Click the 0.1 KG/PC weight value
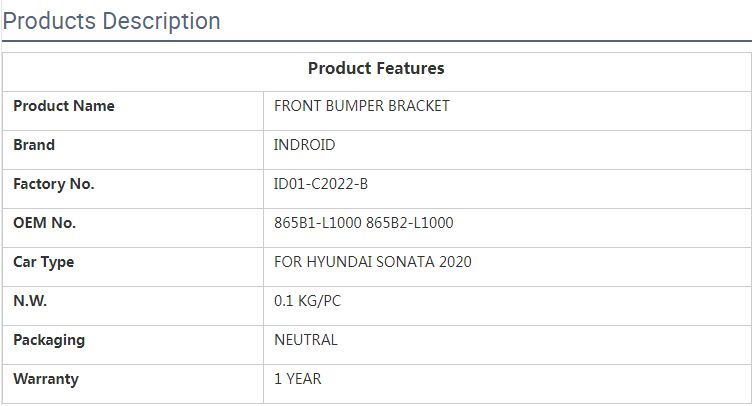 (308, 301)
